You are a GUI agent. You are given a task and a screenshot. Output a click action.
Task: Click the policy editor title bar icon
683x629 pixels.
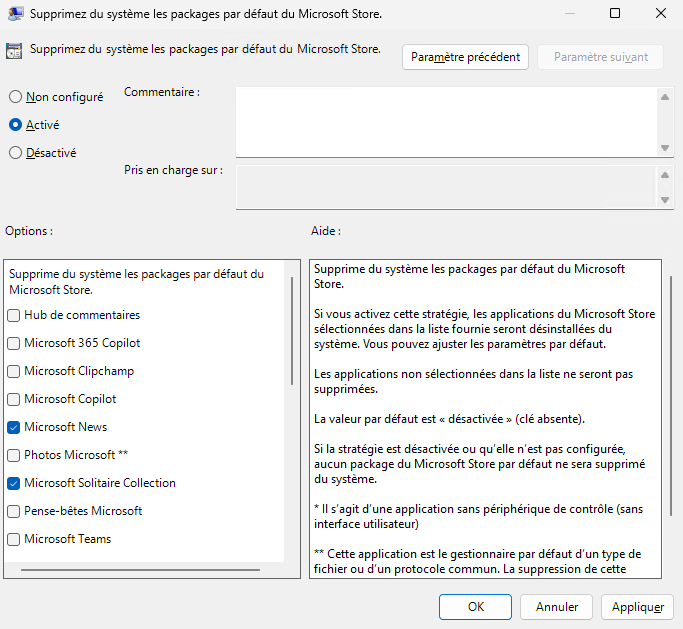pos(16,14)
